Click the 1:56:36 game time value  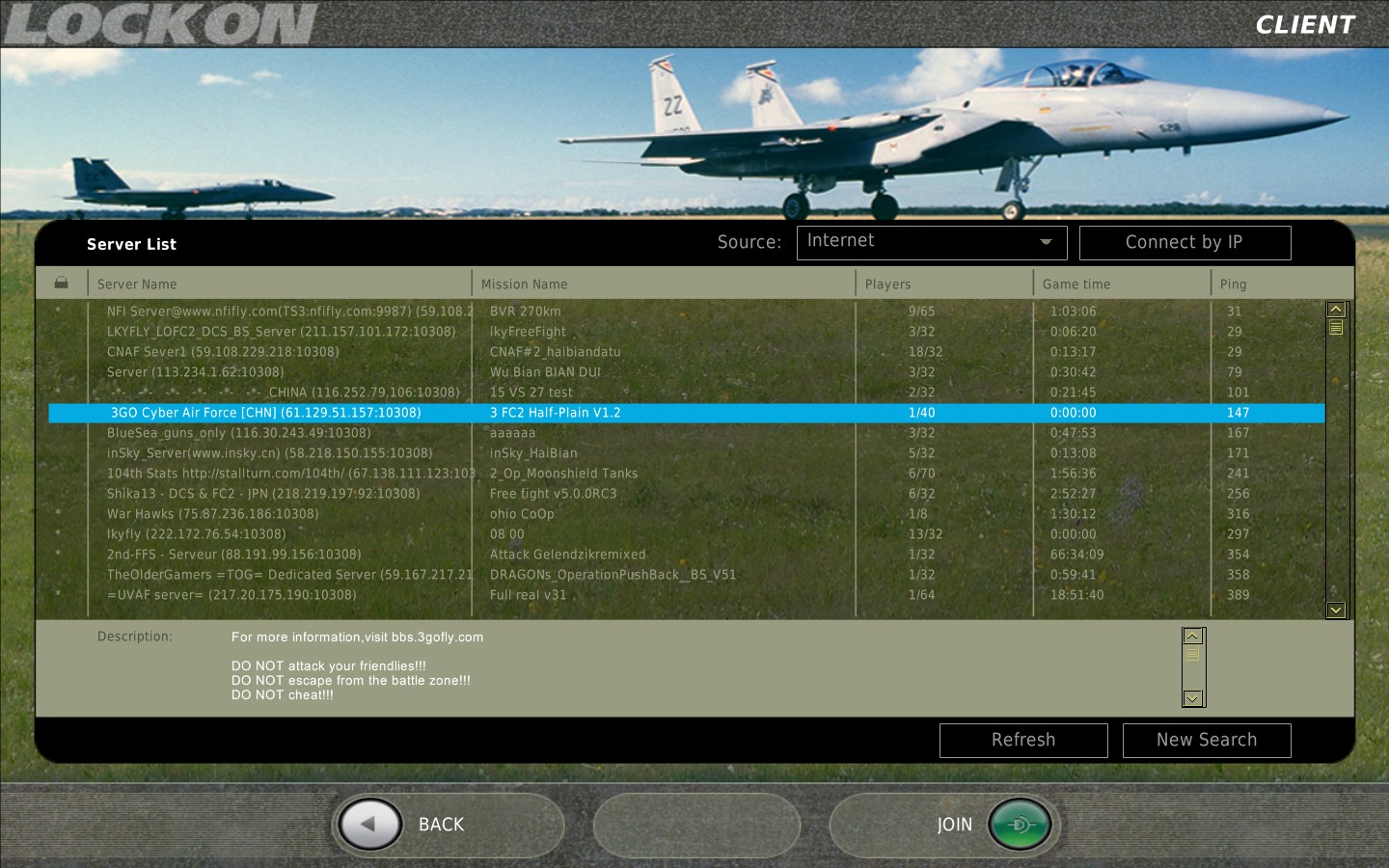point(1073,474)
